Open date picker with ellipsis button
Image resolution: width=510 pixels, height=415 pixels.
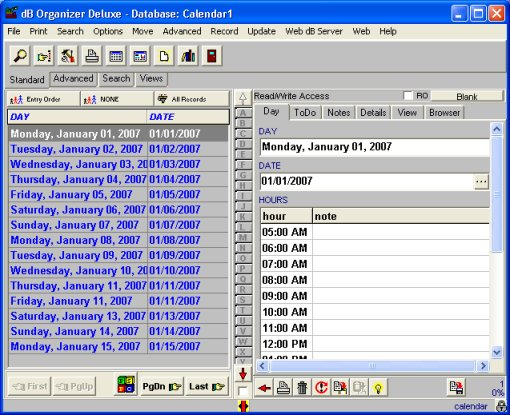[x=481, y=182]
